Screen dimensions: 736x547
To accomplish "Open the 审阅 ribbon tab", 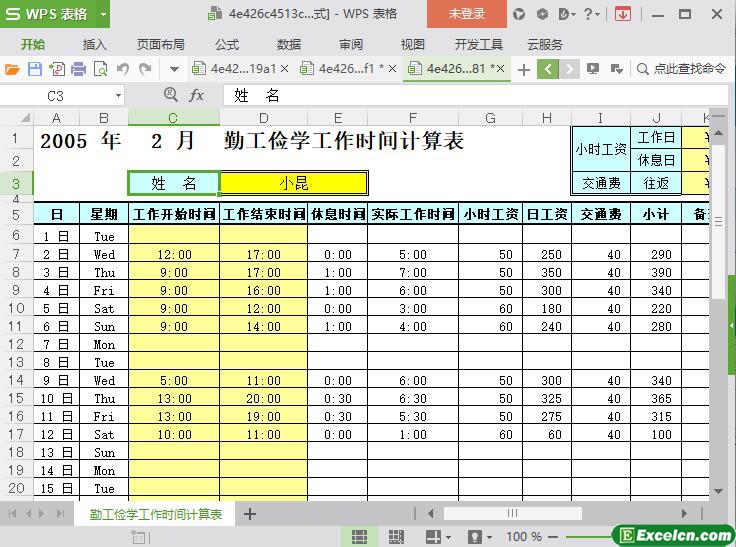I will pos(351,45).
